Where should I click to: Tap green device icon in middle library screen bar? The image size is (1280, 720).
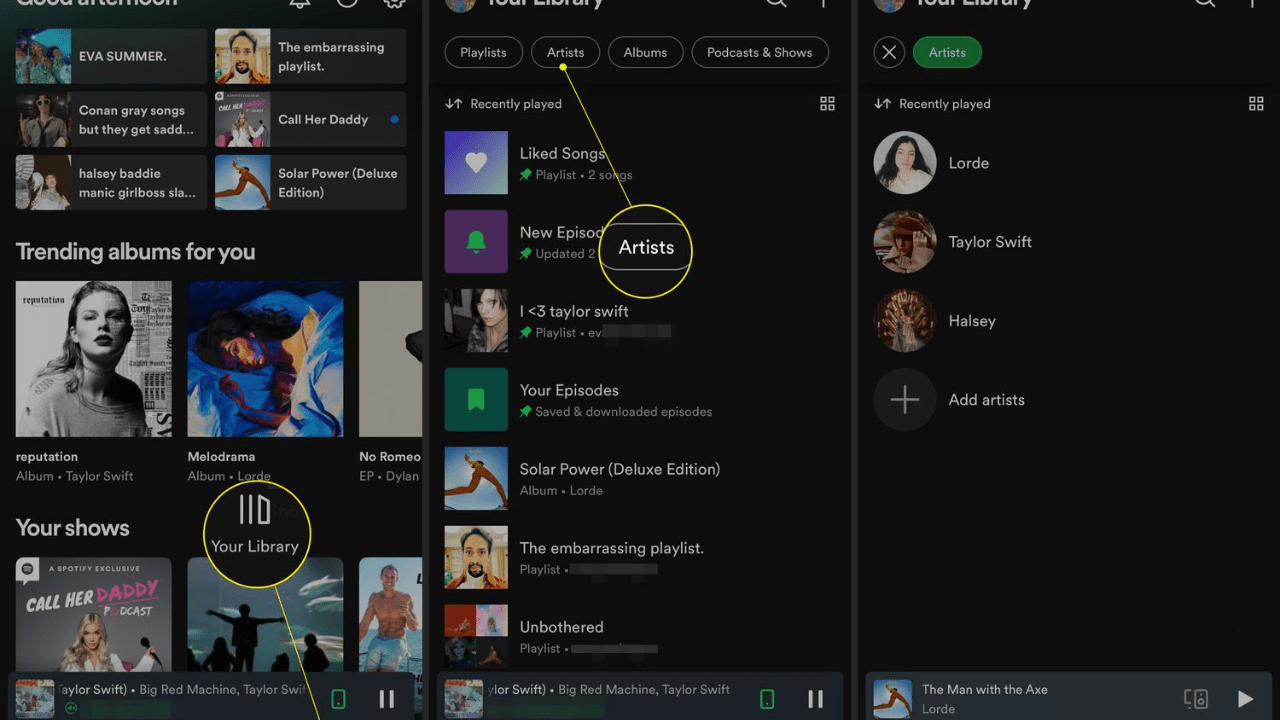coord(767,699)
